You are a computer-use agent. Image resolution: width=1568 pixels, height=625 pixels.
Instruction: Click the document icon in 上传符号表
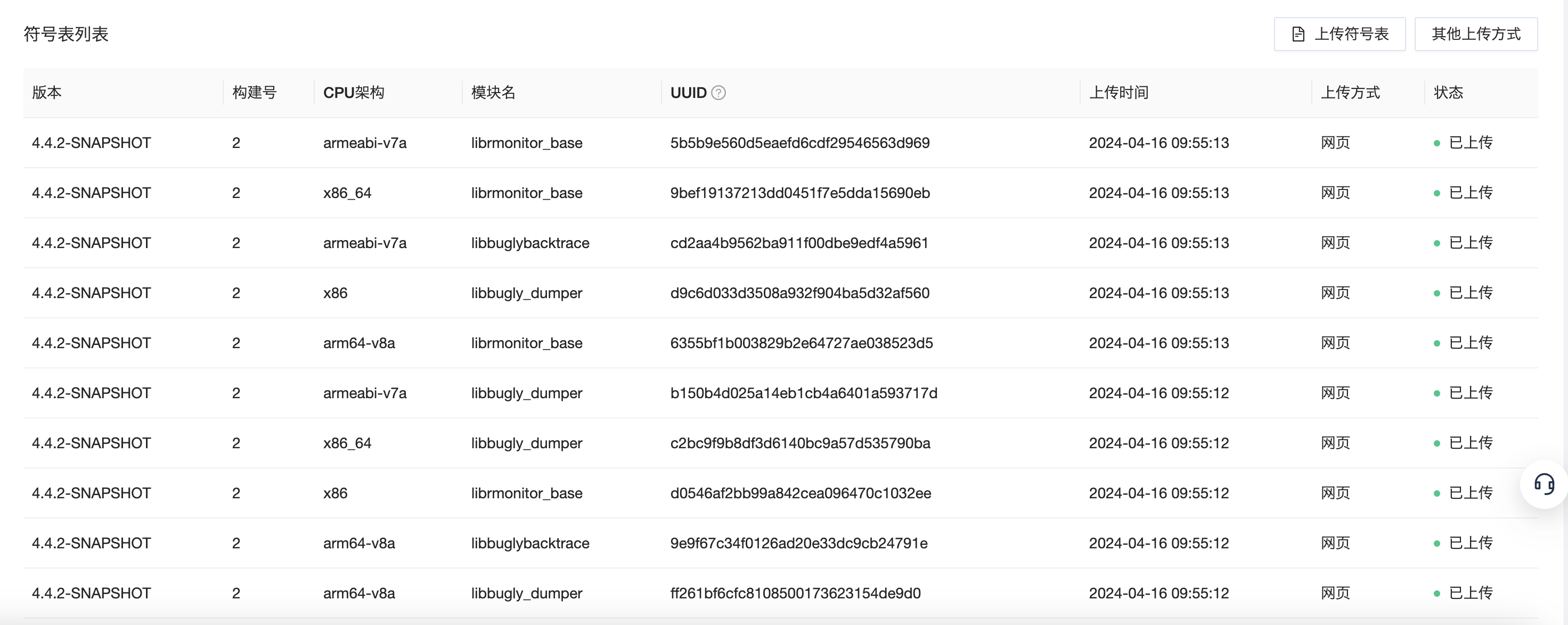click(1298, 34)
